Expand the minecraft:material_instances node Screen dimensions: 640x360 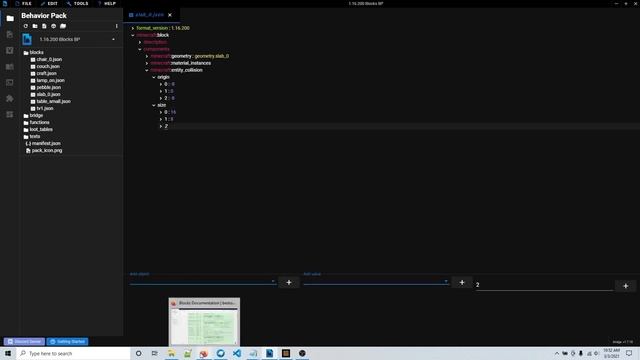point(147,63)
